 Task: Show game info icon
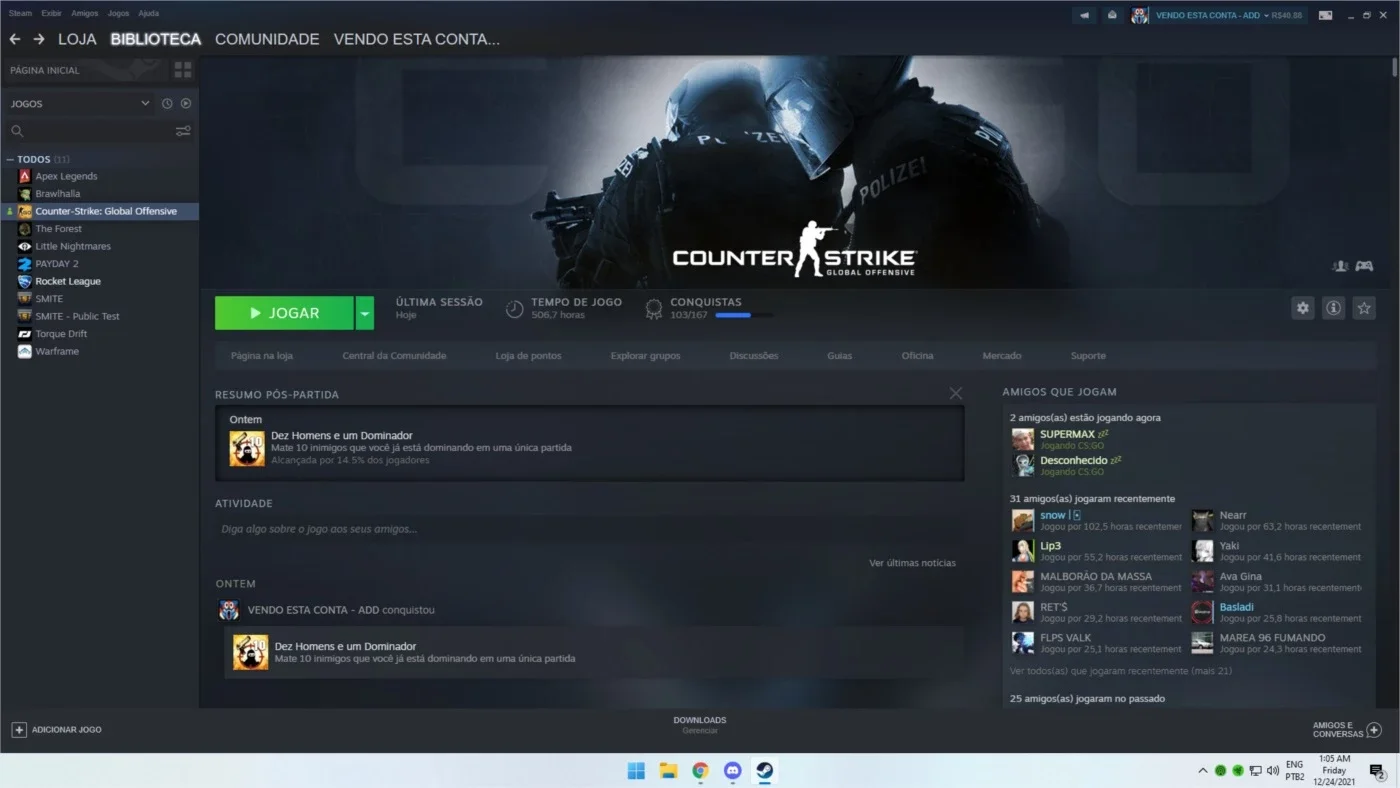(1333, 308)
